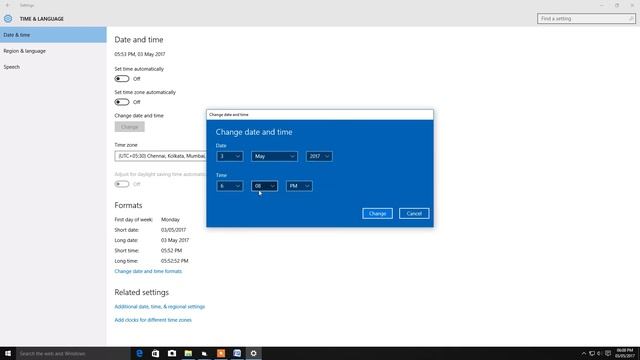This screenshot has width=640, height=360.
Task: Open the month dropdown showing May
Action: click(274, 156)
